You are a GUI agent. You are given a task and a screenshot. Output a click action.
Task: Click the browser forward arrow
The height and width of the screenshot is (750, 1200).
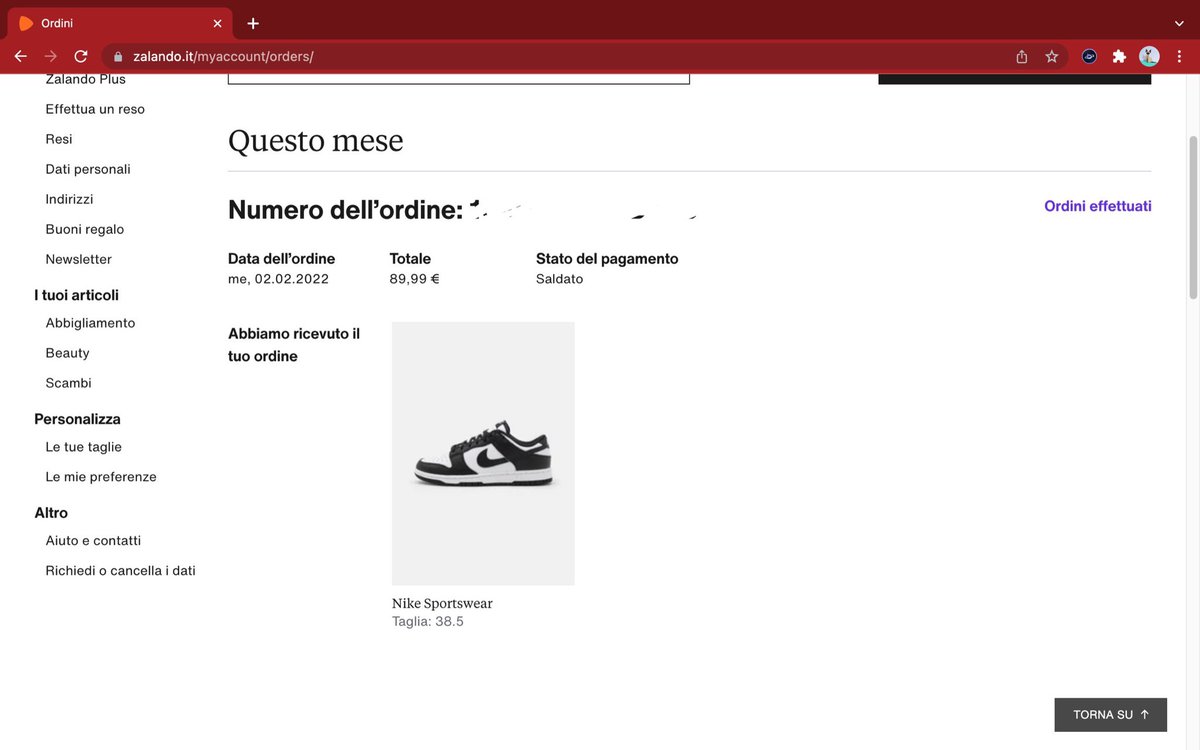click(x=50, y=56)
